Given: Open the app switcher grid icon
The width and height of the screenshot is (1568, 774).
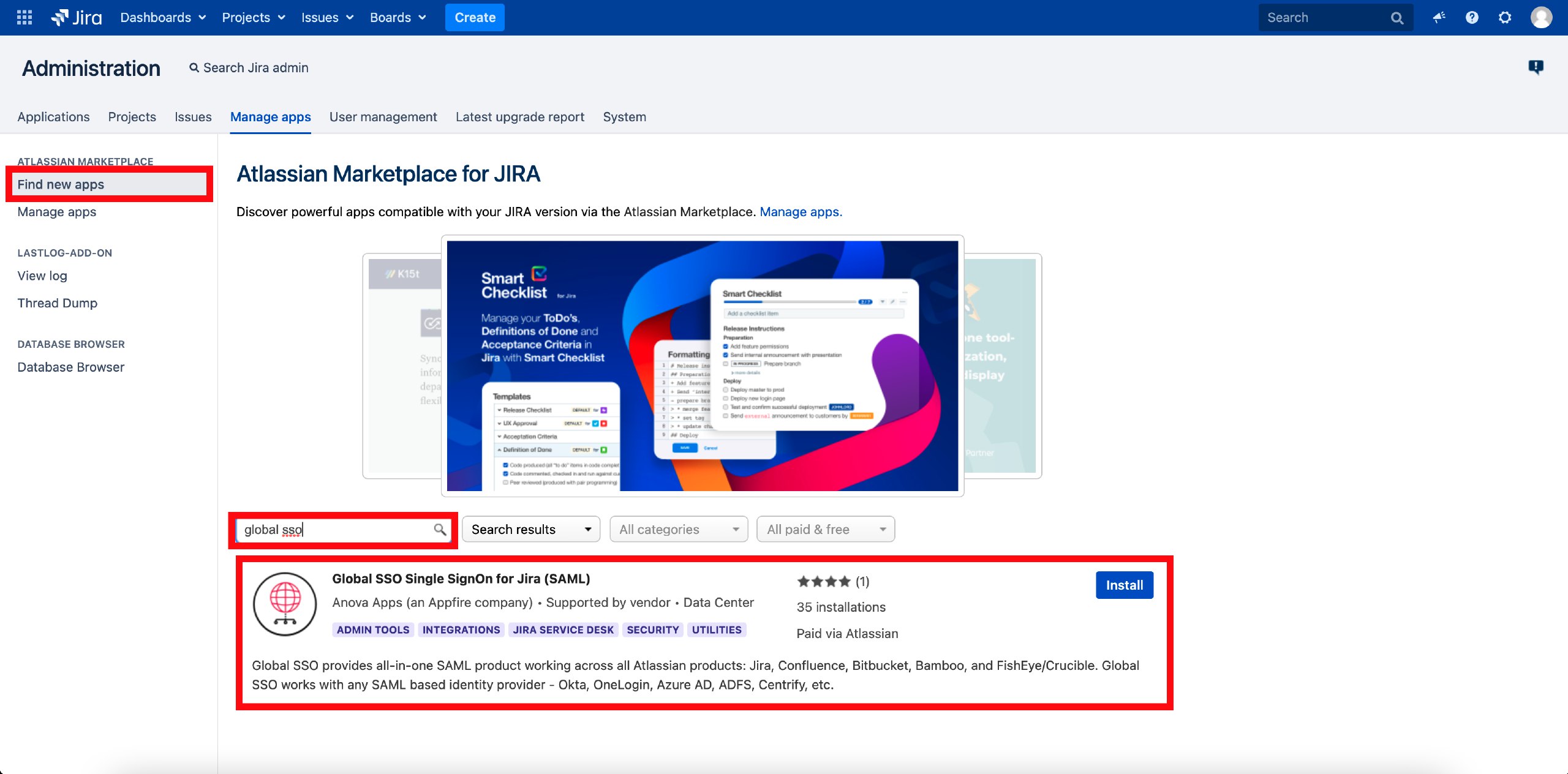Looking at the screenshot, I should tap(24, 17).
